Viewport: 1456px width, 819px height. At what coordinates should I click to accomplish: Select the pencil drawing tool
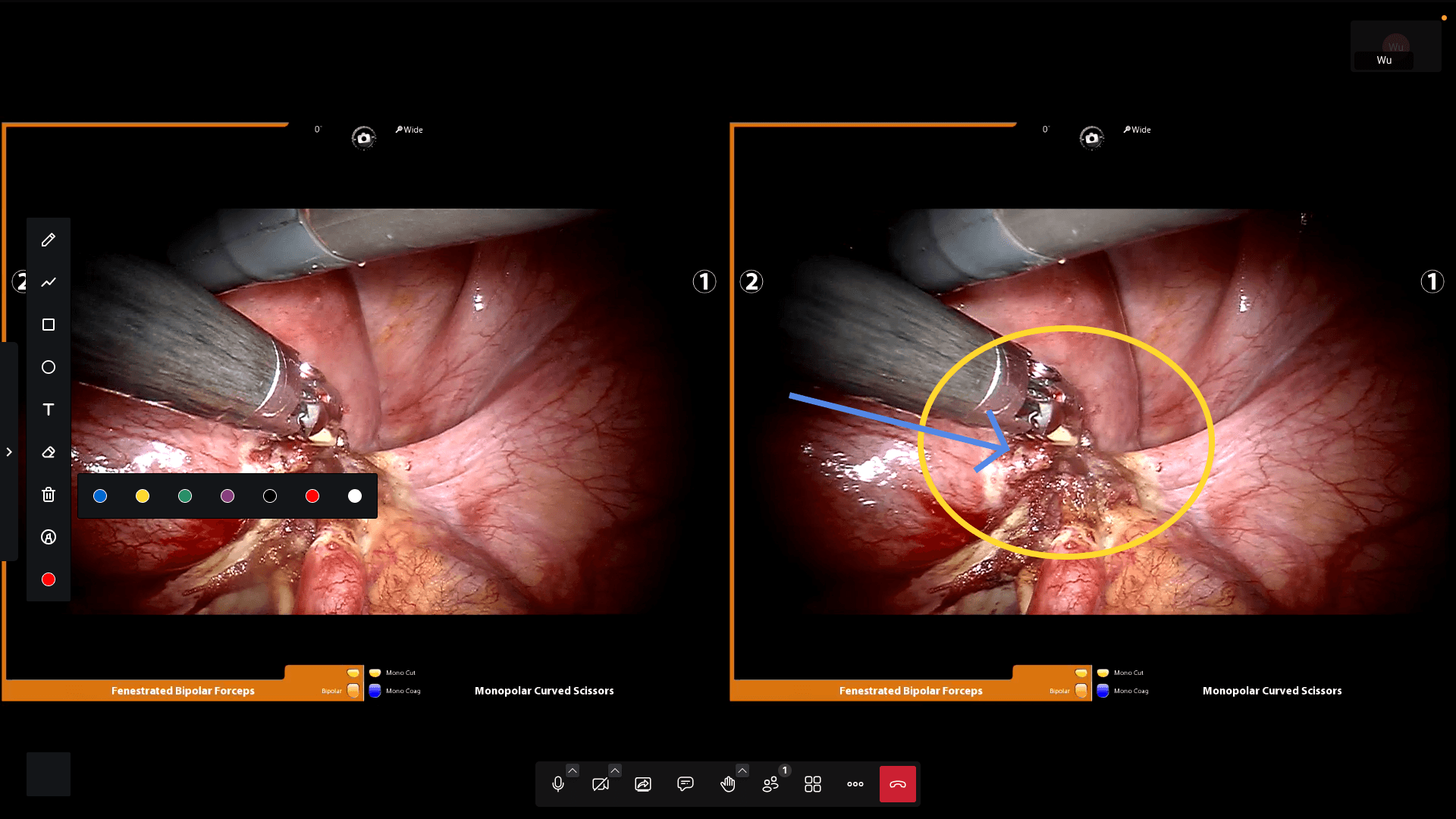click(49, 240)
